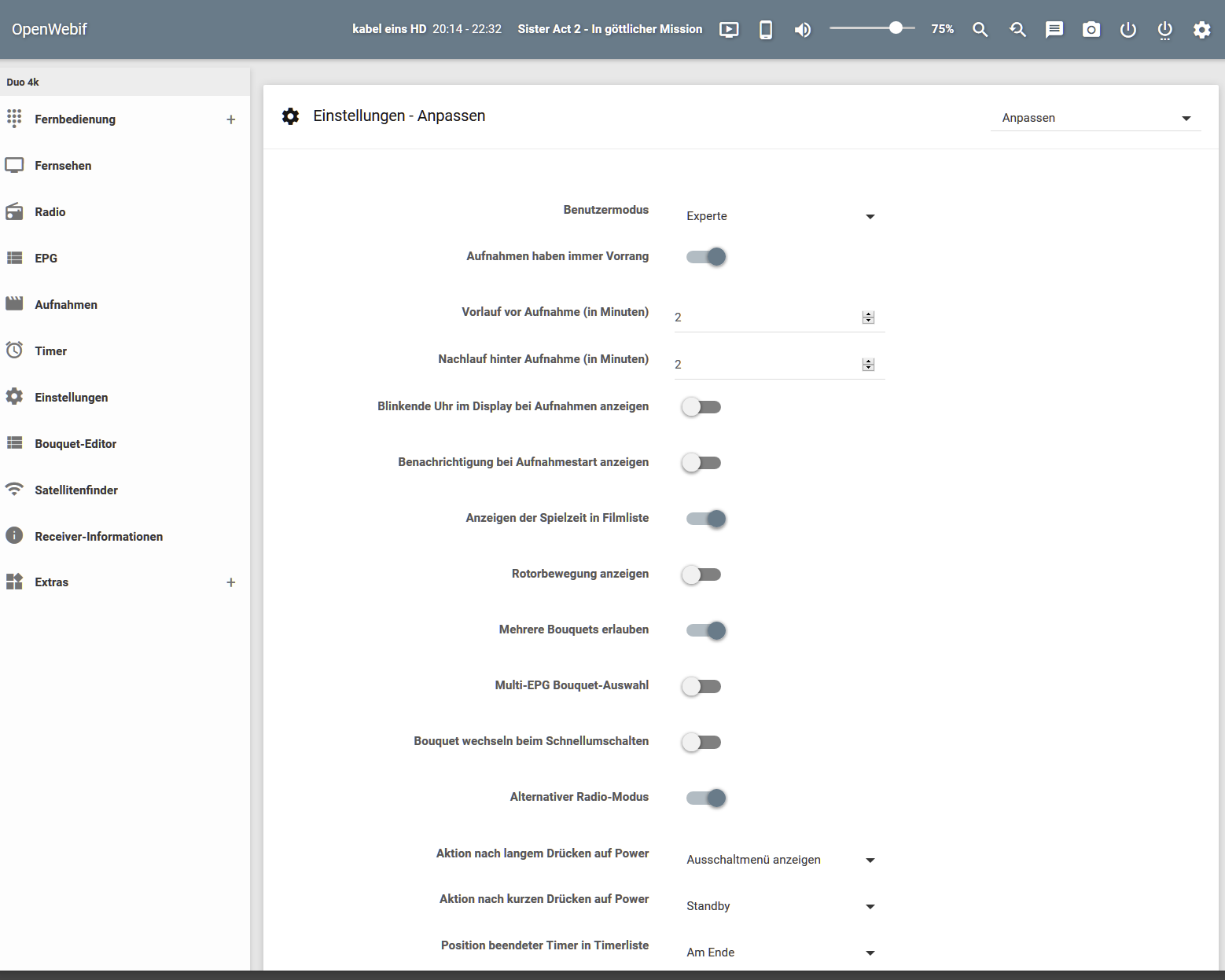Open the message icon in the top bar
Screen dimensions: 1225x980
tap(1054, 29)
